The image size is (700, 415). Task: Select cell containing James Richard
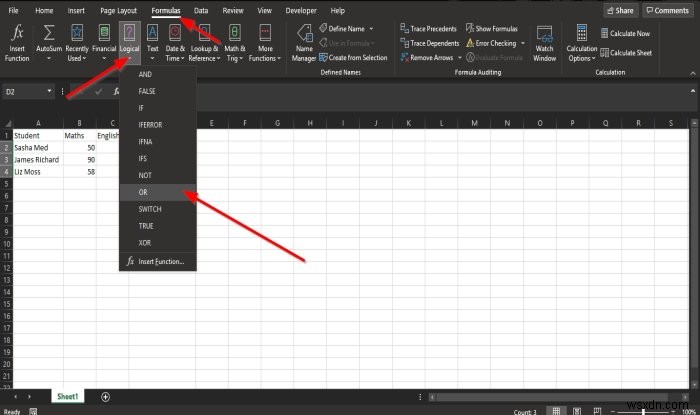38,160
